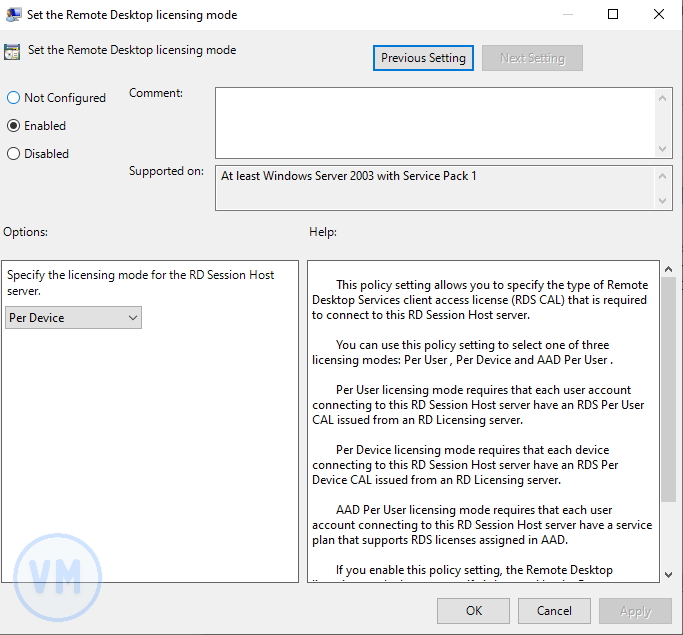This screenshot has width=683, height=635.
Task: Click the Help pane scroll down arrow
Action: coord(668,573)
